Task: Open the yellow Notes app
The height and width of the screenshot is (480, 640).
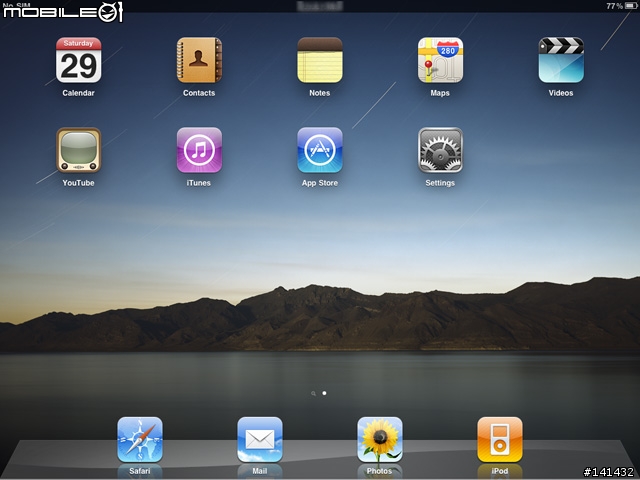Action: coord(320,60)
